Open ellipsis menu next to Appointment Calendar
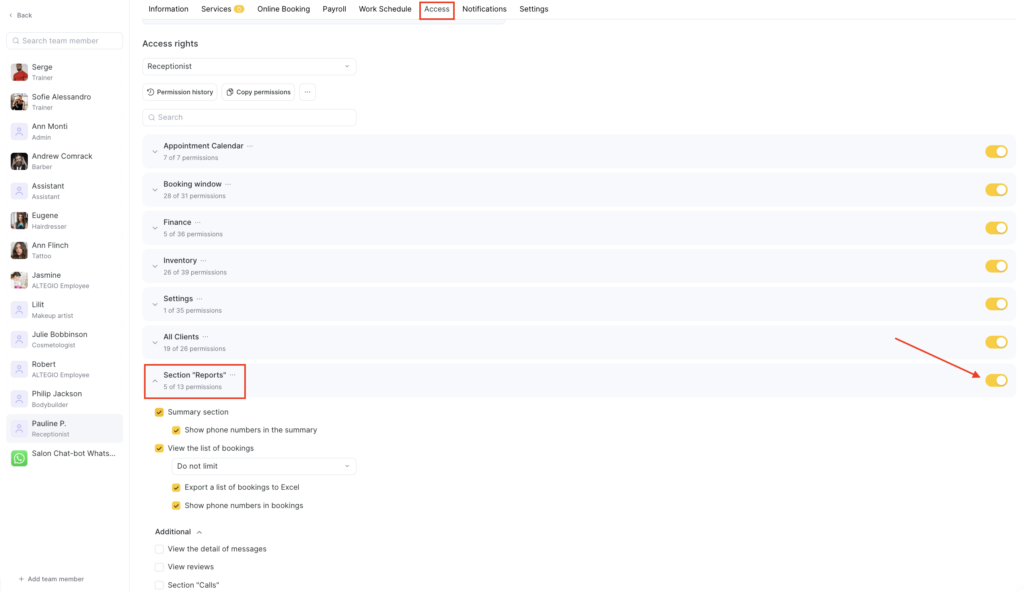The height and width of the screenshot is (592, 1024). [x=251, y=146]
